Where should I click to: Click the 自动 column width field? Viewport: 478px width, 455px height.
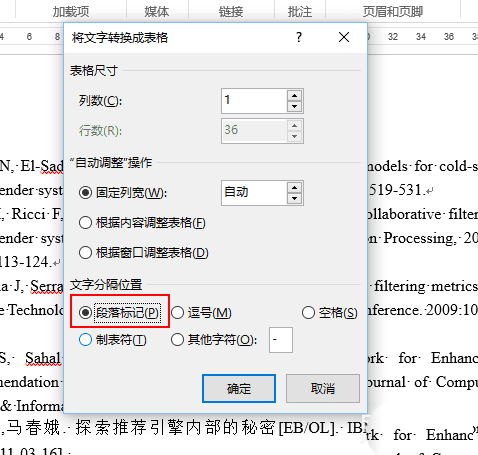pyautogui.click(x=254, y=193)
